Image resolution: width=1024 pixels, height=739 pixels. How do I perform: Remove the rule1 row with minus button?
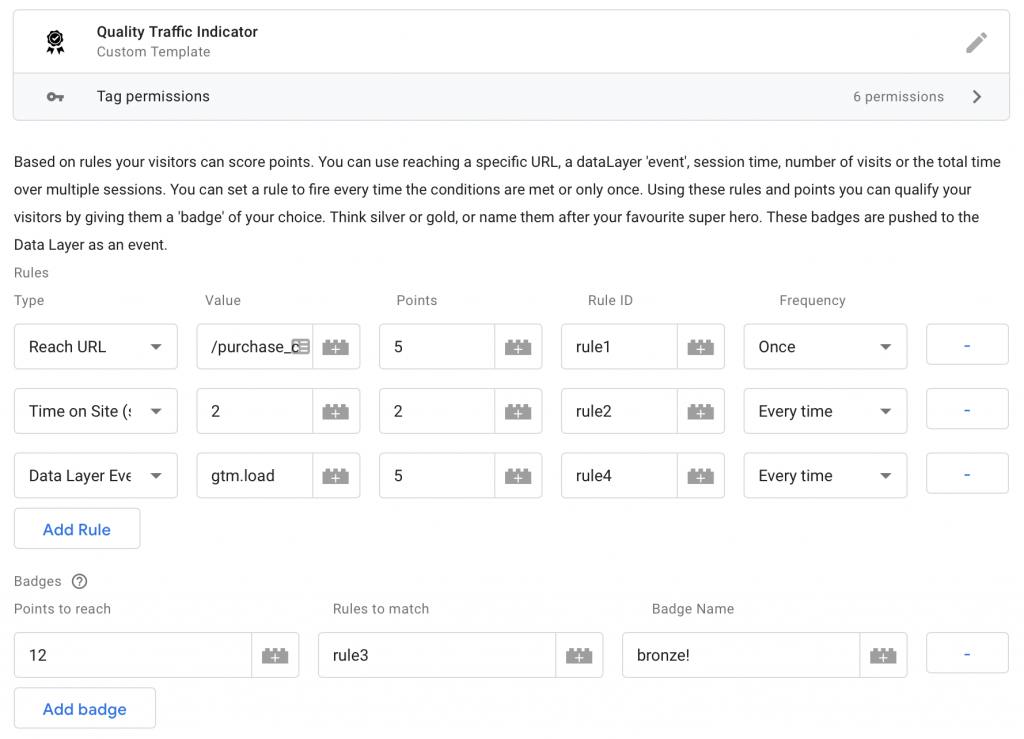[x=967, y=346]
